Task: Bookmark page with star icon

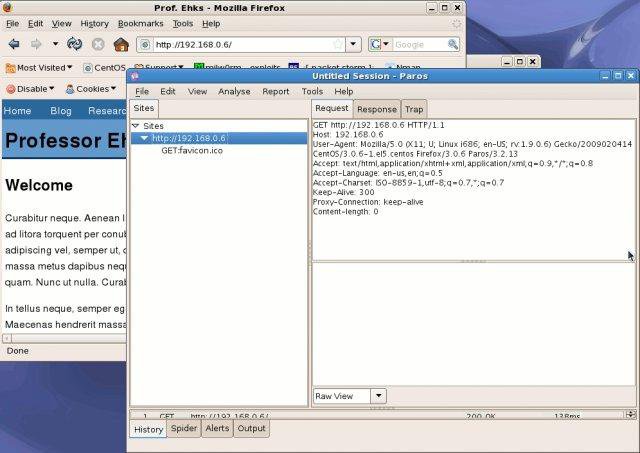Action: (338, 44)
